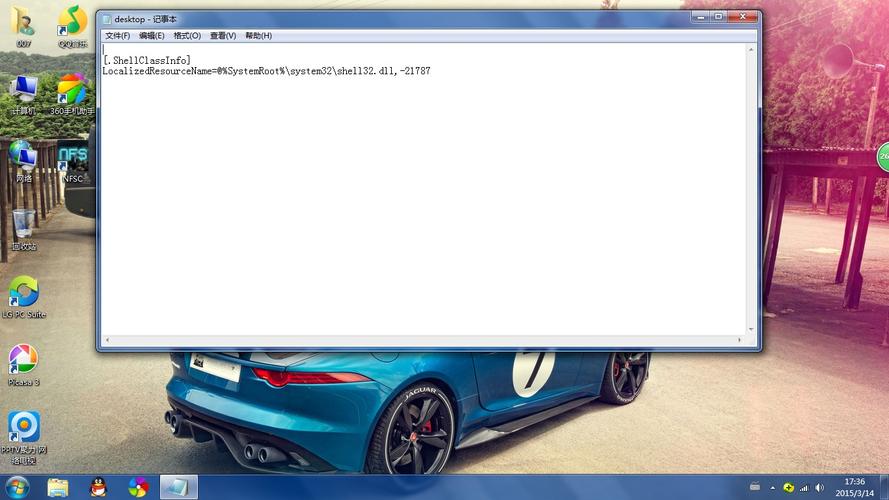Click inside the Notepad text area

pyautogui.click(x=420, y=200)
